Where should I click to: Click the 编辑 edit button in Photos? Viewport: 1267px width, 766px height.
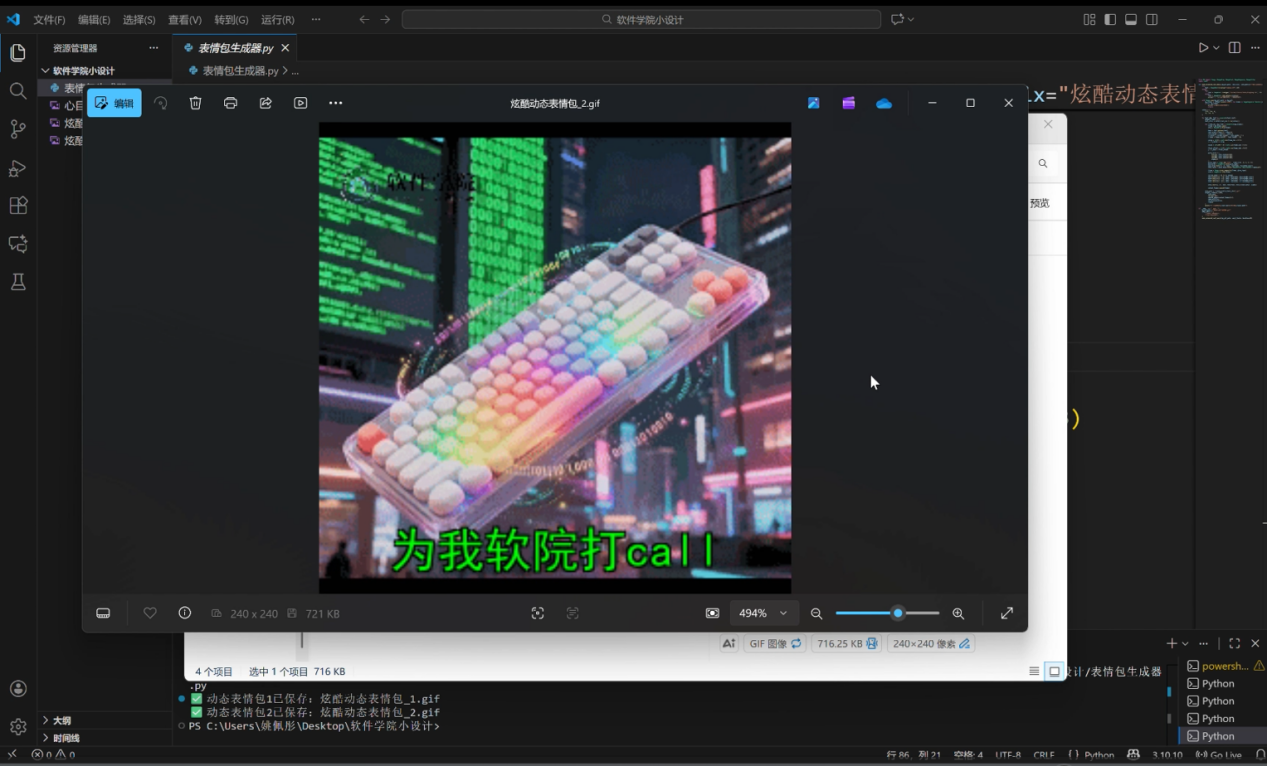click(114, 103)
